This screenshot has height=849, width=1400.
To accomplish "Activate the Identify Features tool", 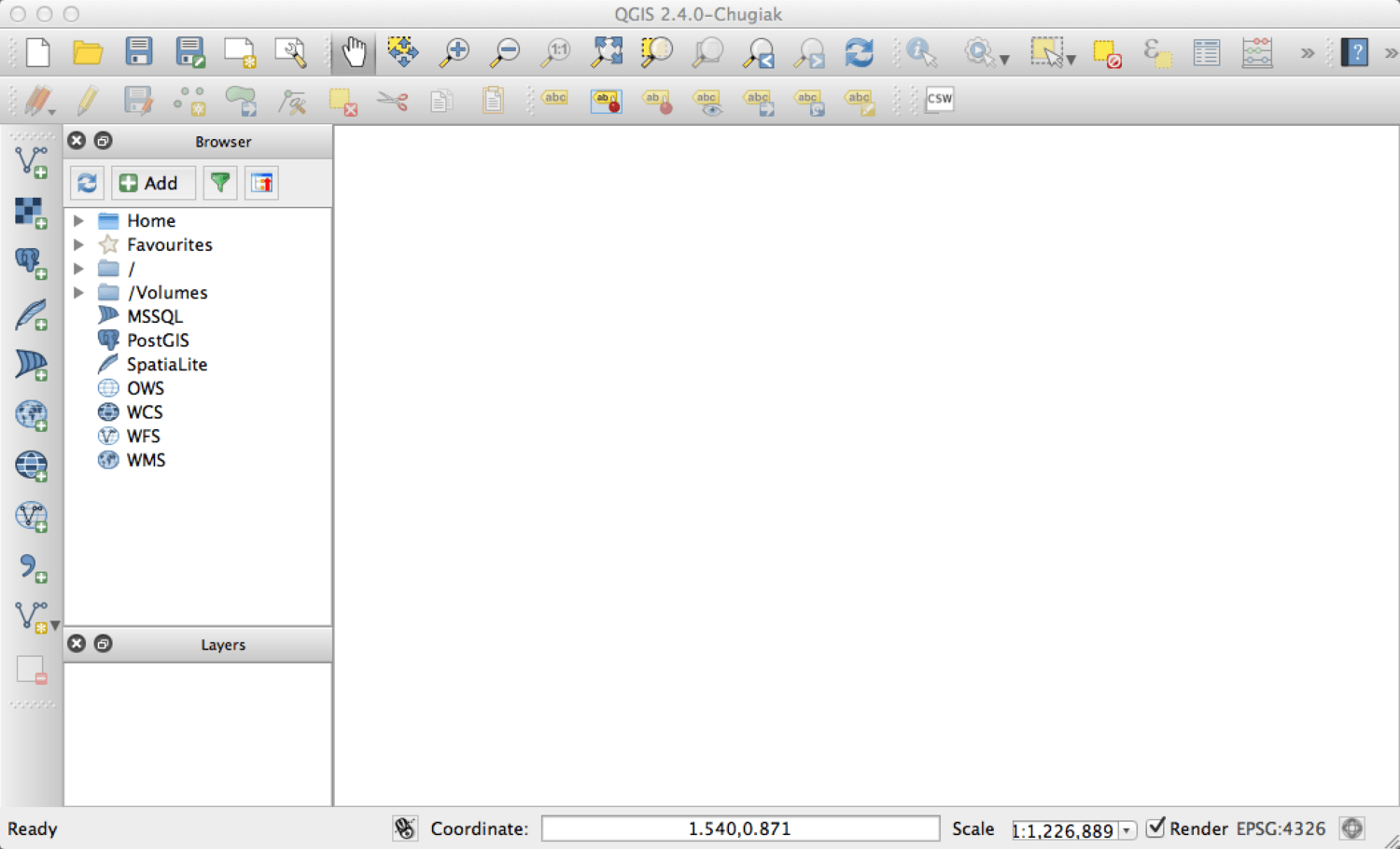I will [922, 52].
